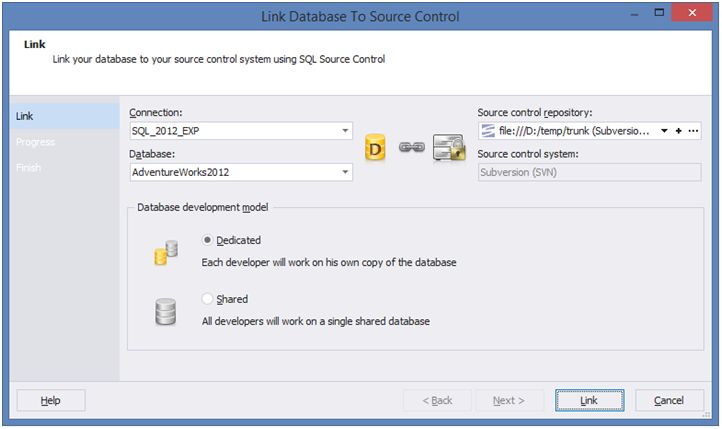This screenshot has height=429, width=722.
Task: Open Help for this dialog
Action: tap(51, 400)
